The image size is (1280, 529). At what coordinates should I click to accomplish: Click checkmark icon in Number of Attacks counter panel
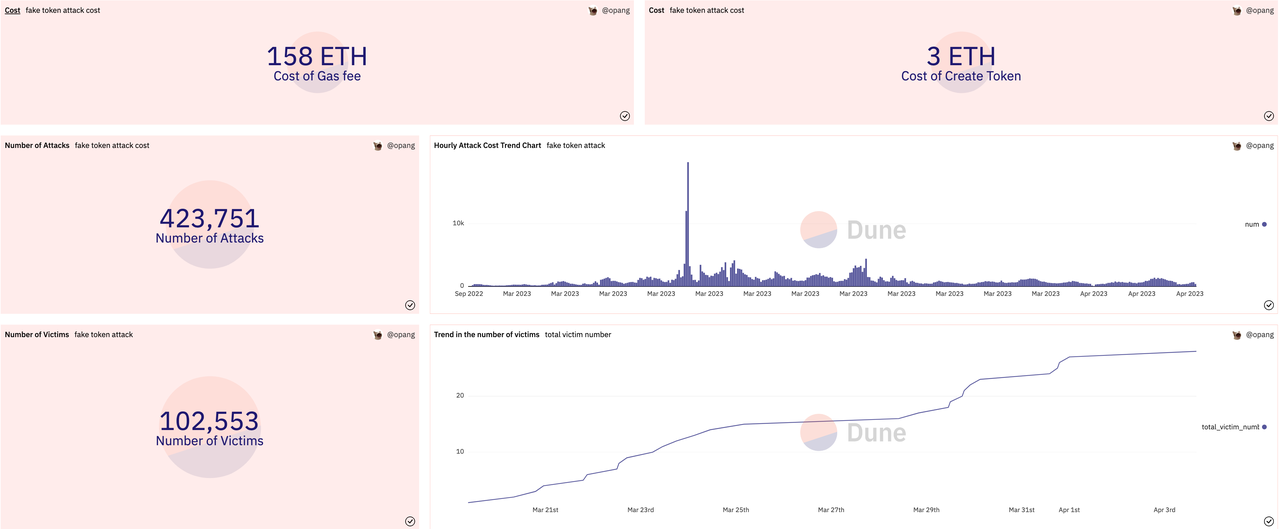[410, 305]
